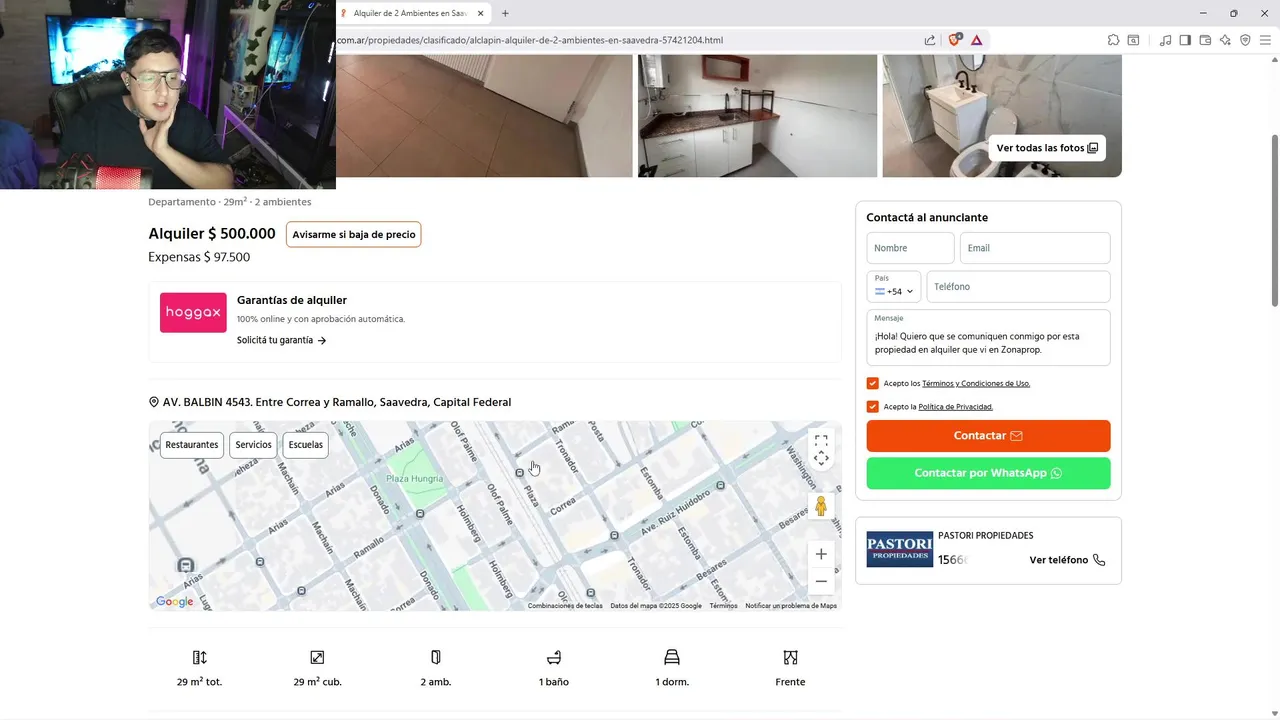
Task: Open Brave Shields lion icon
Action: [954, 40]
